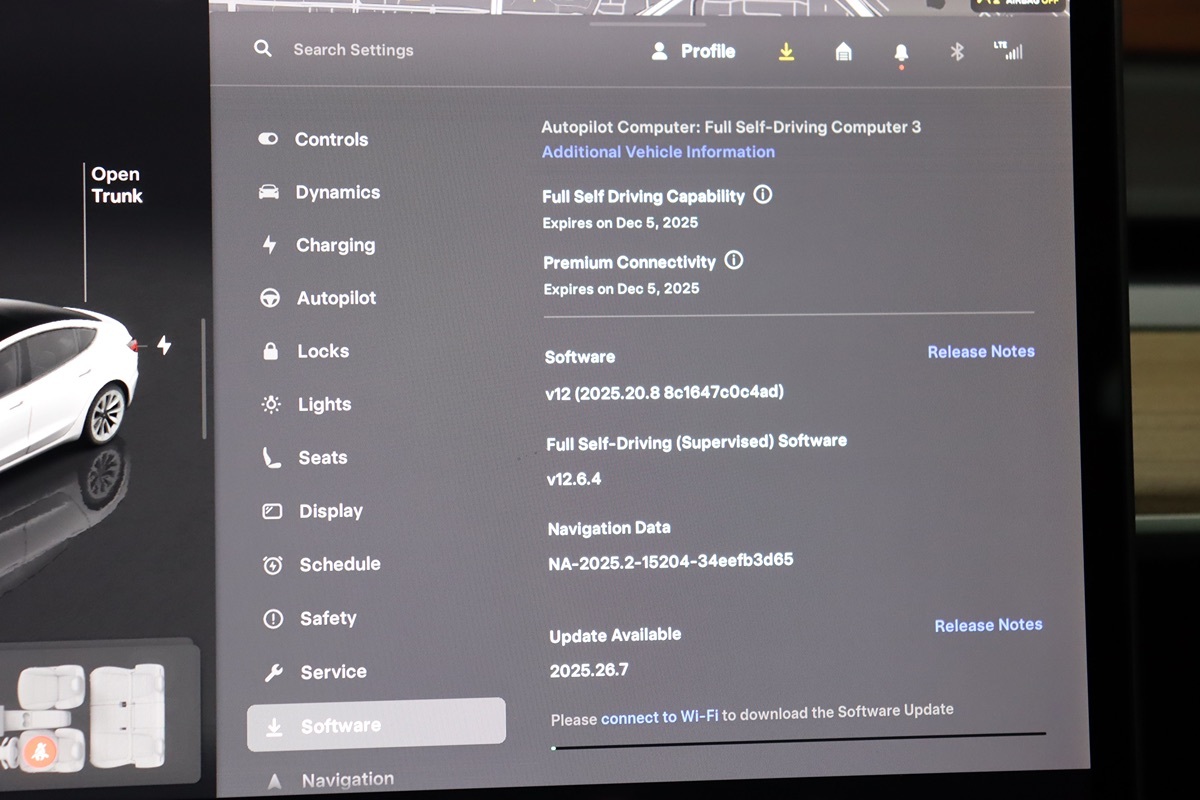Viewport: 1200px width, 800px height.
Task: Tap the search magnifier icon
Action: click(x=263, y=49)
